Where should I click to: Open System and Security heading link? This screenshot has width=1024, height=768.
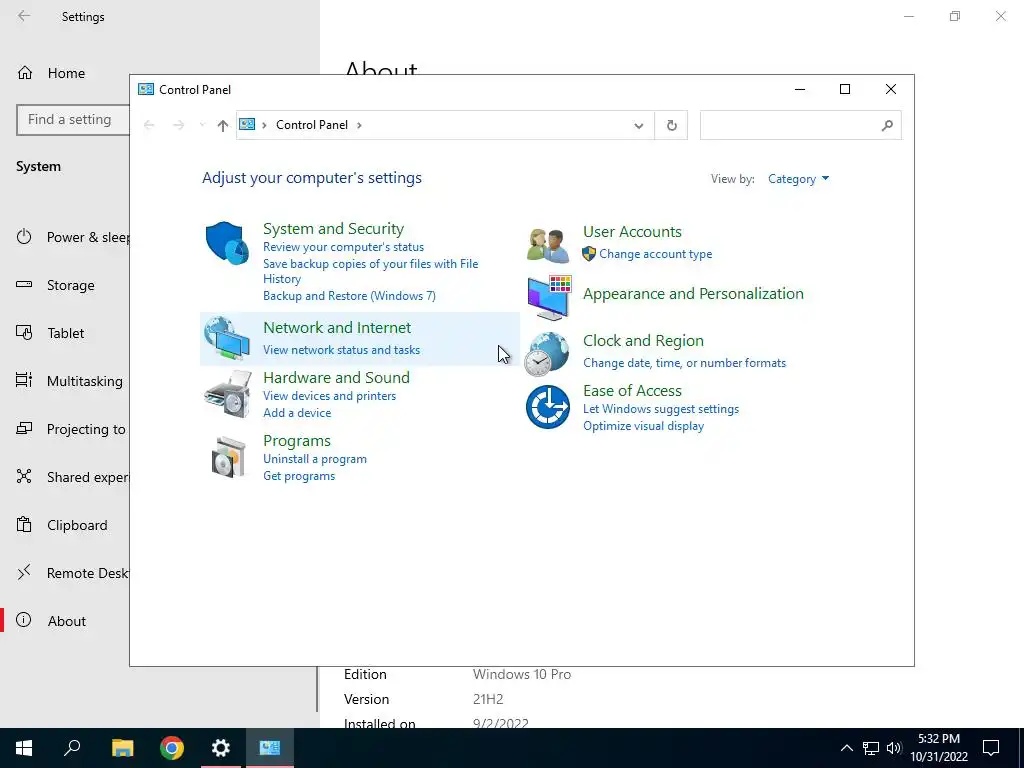[333, 229]
